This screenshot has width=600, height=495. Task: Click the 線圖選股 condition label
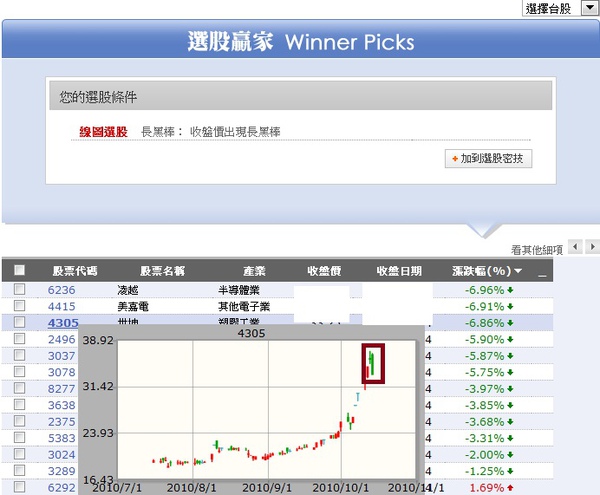pos(103,132)
